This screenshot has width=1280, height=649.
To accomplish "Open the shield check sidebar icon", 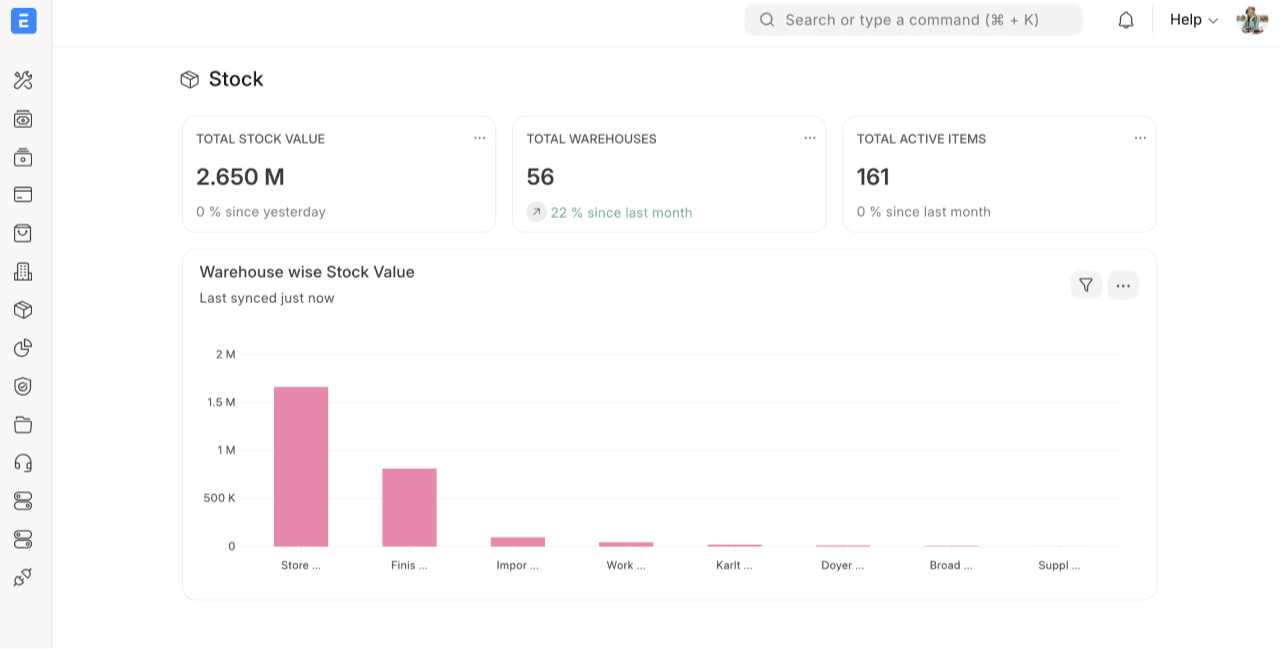I will tap(23, 386).
